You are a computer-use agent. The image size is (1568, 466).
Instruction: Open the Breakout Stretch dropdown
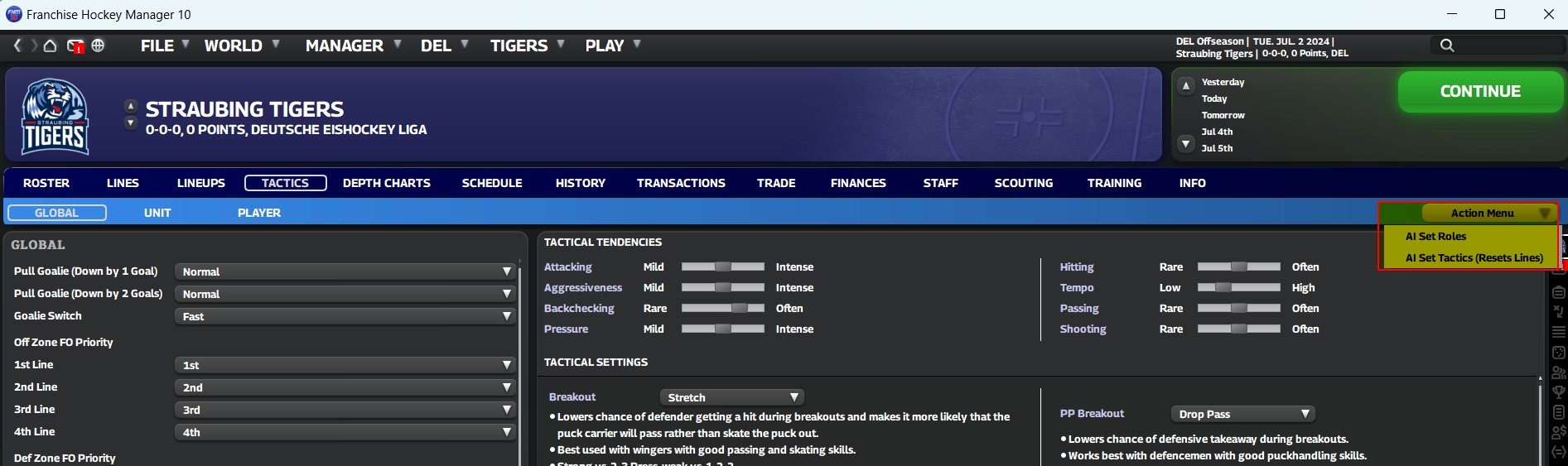731,397
